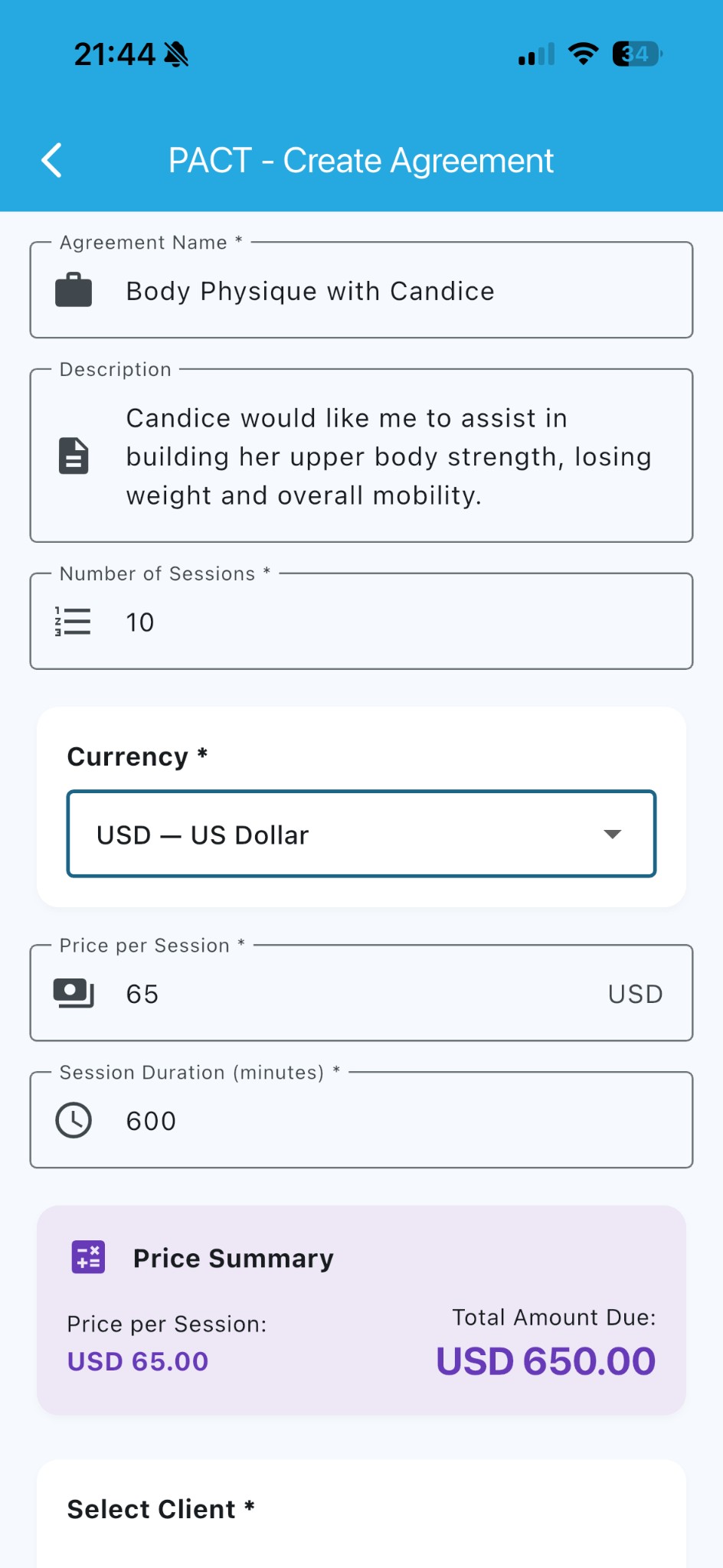723x1568 pixels.
Task: Tap the Price Summary heading
Action: click(233, 1259)
